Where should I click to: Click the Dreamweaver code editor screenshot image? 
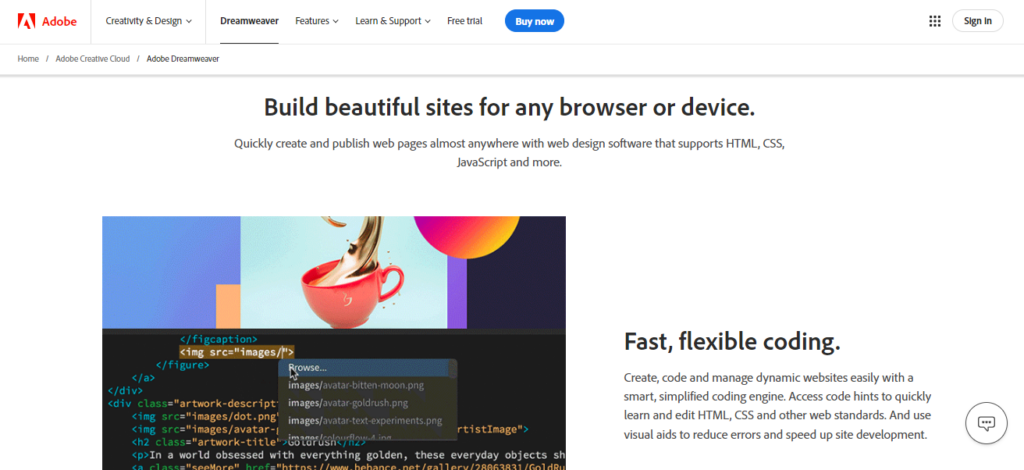[x=334, y=343]
